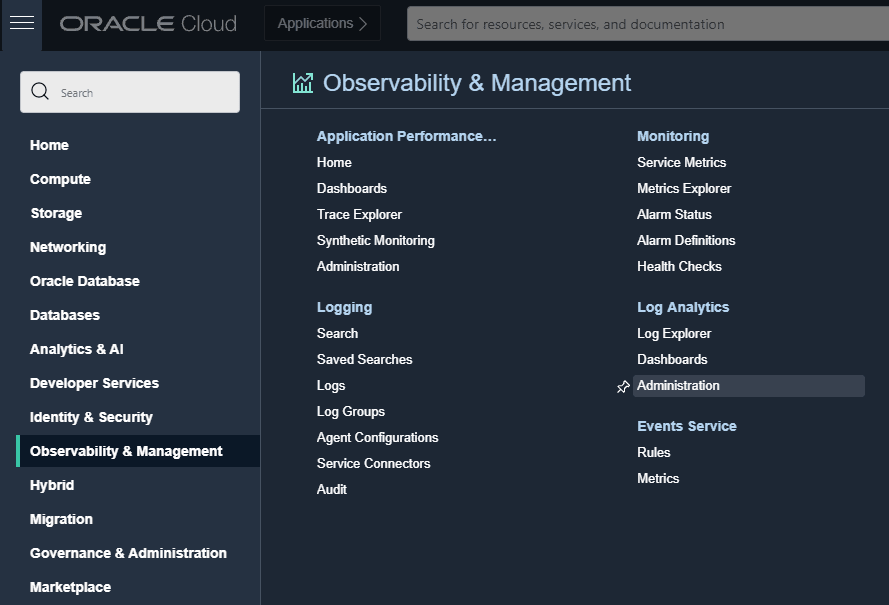
Task: Select Compute in the left menu
Action: tap(60, 179)
